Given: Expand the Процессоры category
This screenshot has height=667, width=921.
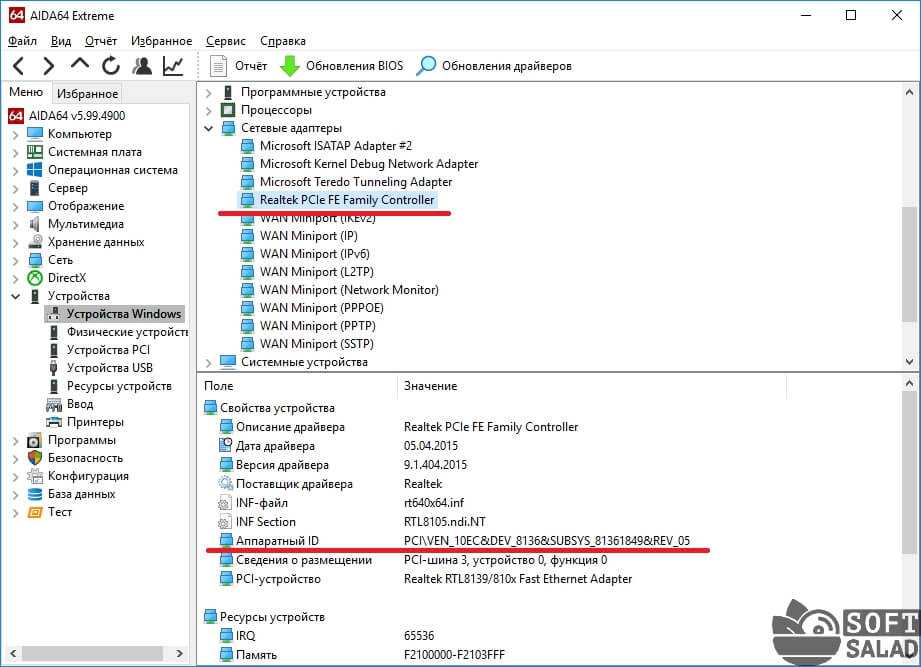Looking at the screenshot, I should [x=209, y=110].
